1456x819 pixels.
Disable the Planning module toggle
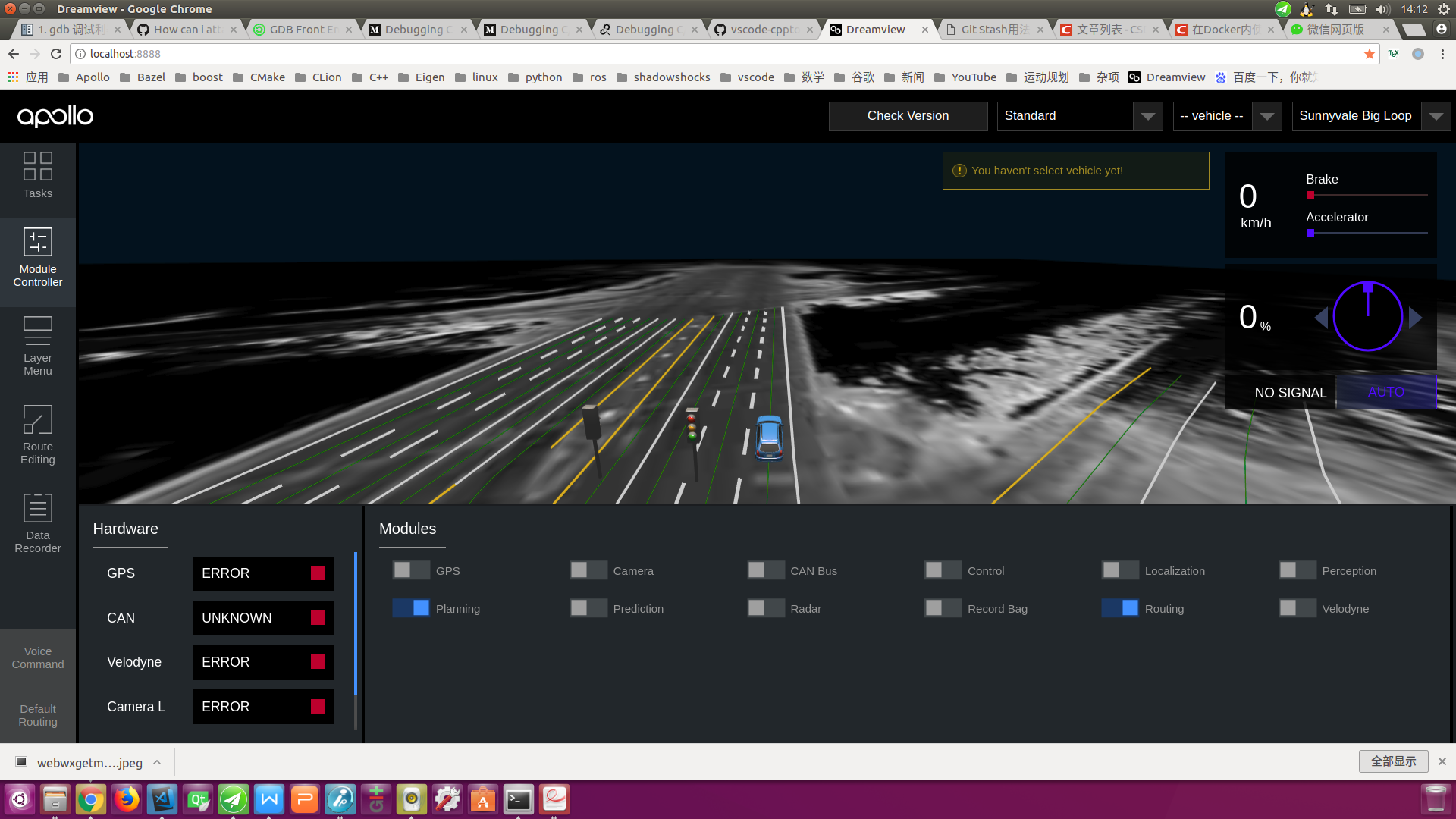(411, 608)
